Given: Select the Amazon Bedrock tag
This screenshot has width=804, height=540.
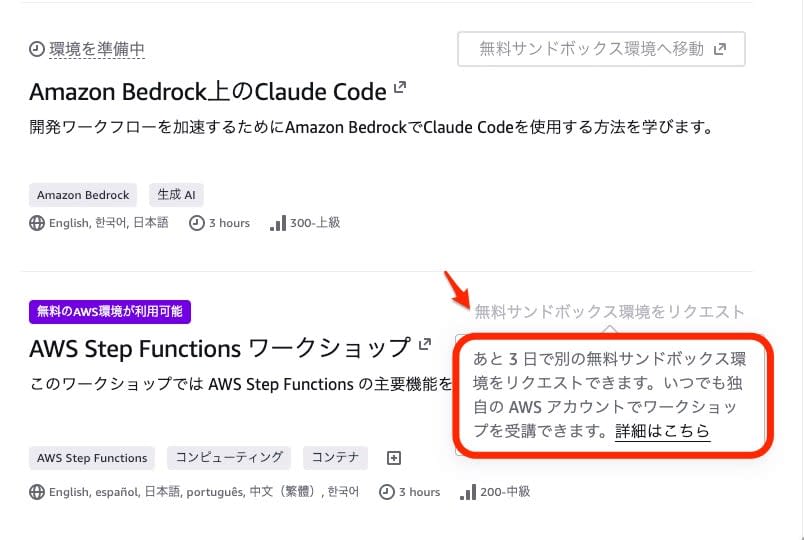Looking at the screenshot, I should click(x=83, y=195).
